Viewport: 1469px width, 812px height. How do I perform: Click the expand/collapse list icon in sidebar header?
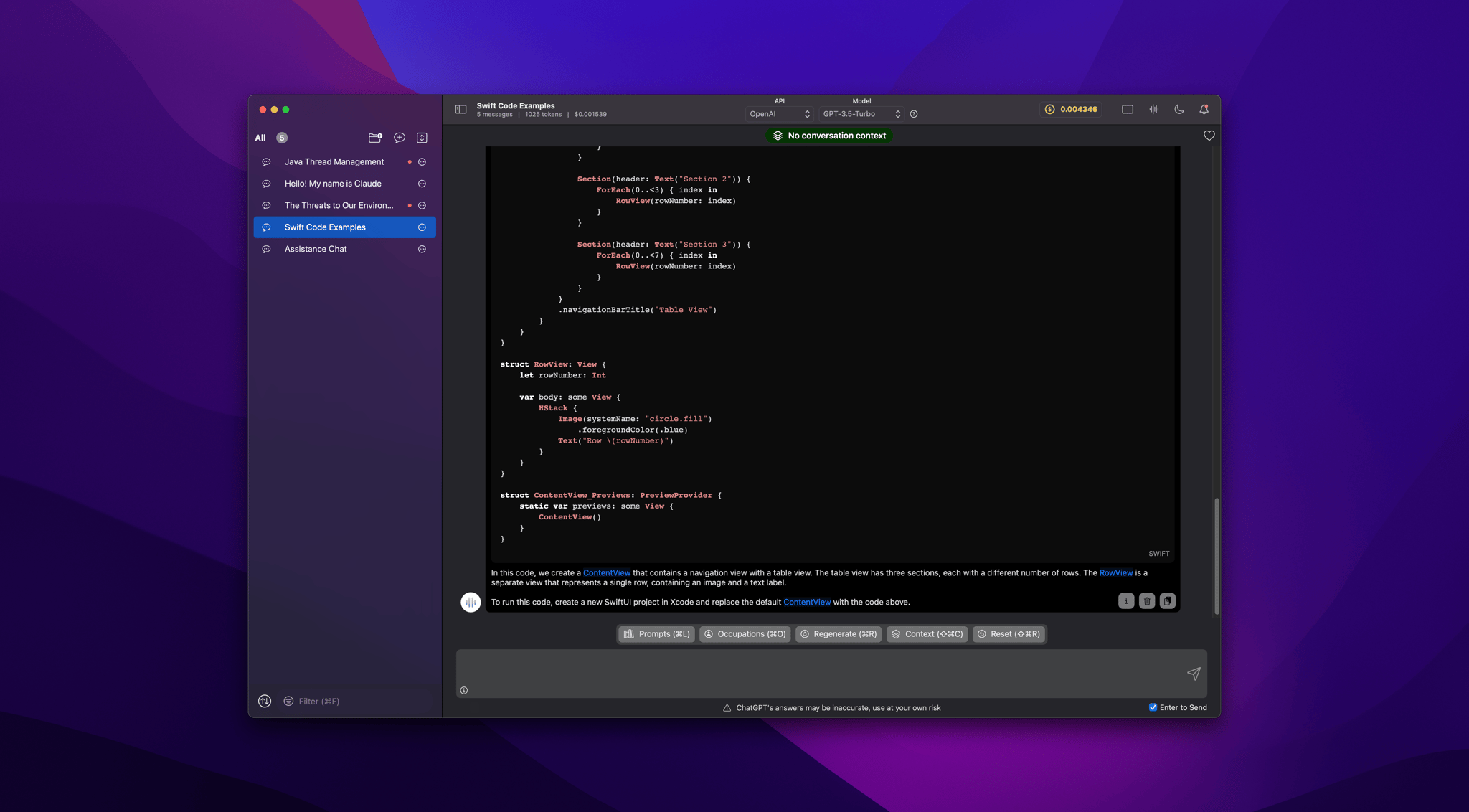[x=422, y=138]
